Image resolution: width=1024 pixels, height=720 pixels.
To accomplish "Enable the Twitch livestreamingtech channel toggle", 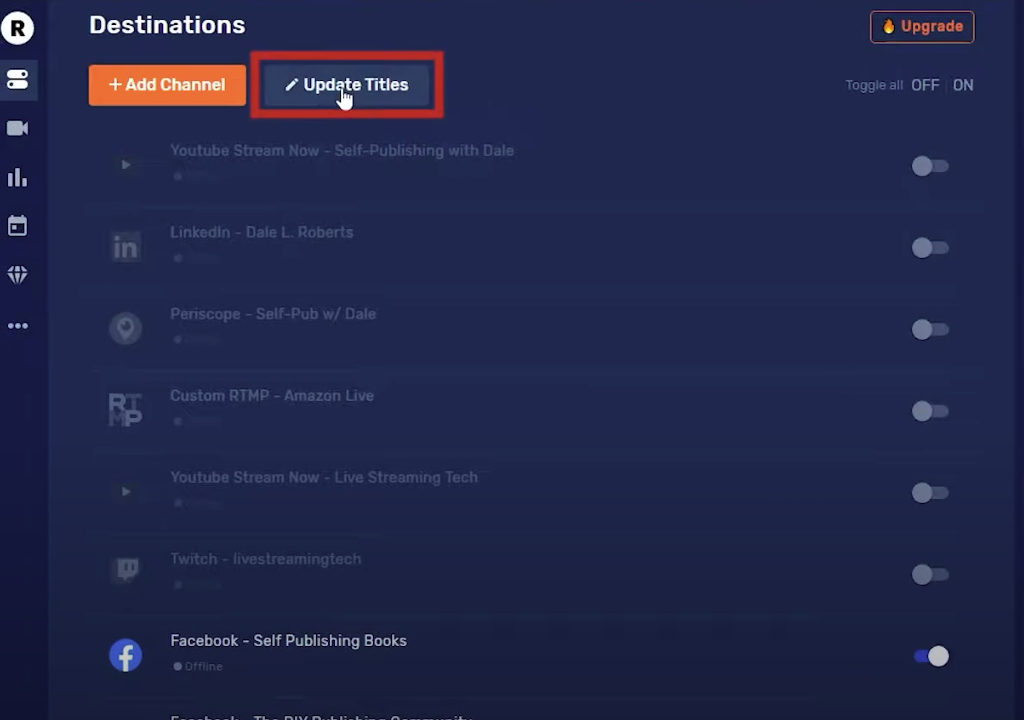I will coord(930,574).
